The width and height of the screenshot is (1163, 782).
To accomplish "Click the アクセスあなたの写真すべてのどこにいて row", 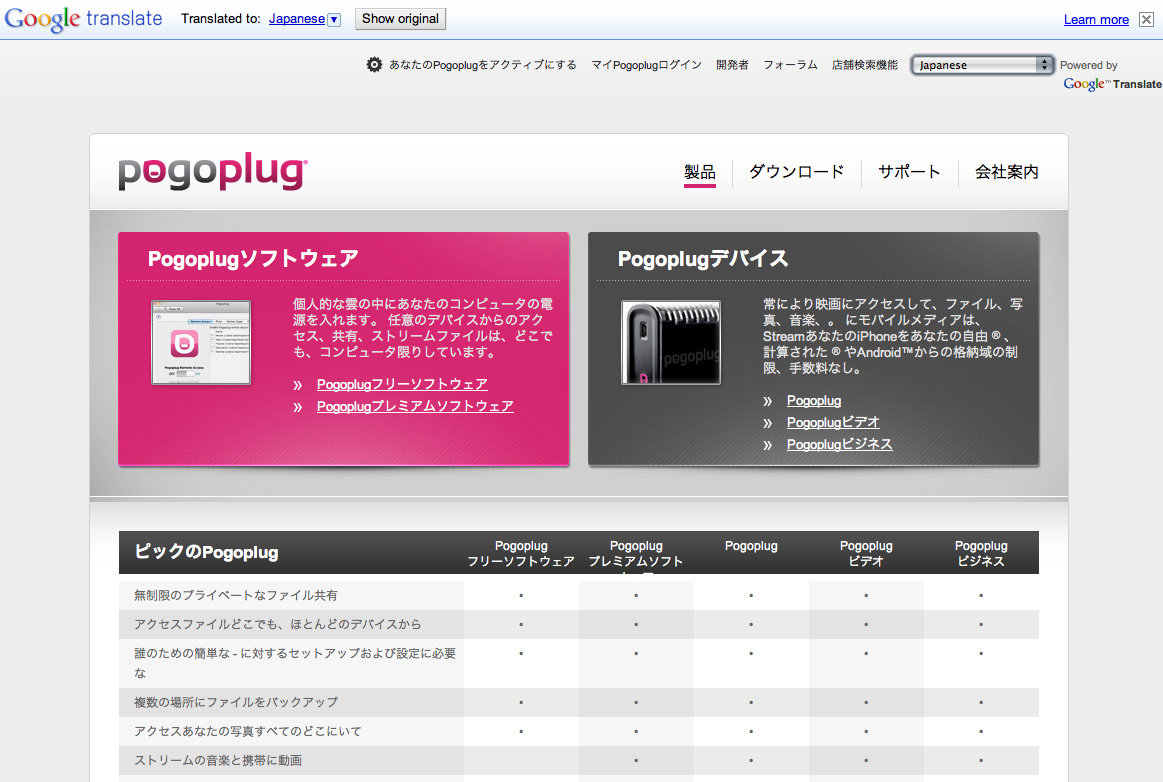I will point(579,731).
